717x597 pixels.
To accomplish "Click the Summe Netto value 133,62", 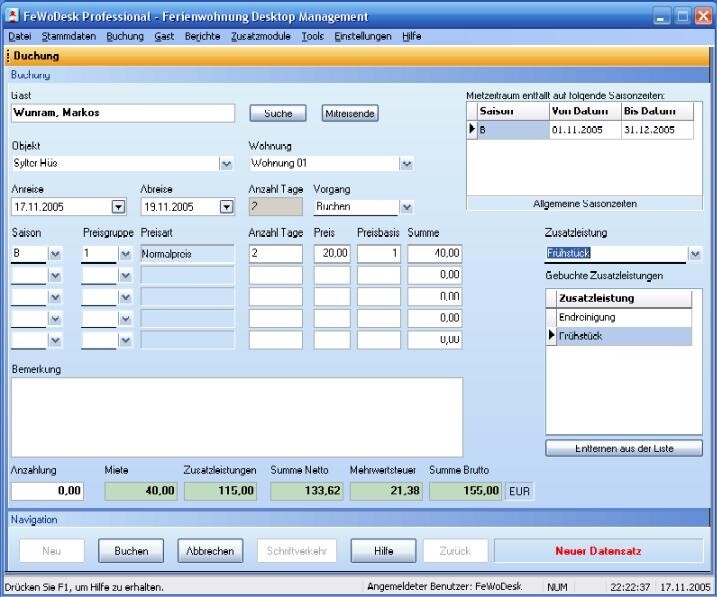I will (307, 491).
